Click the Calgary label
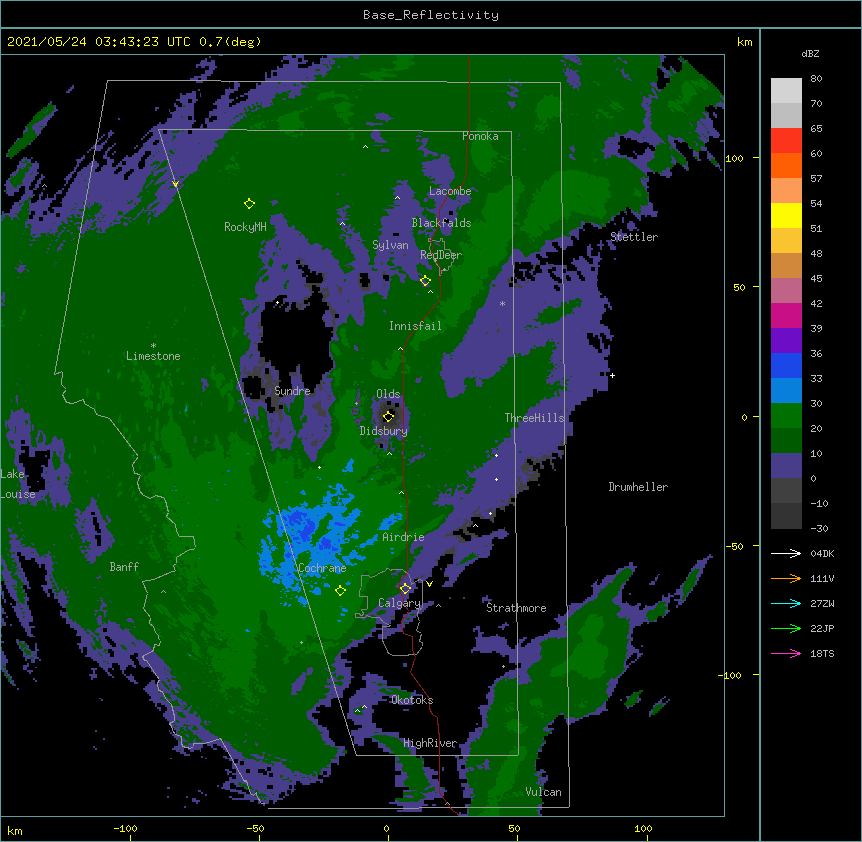The image size is (862, 842). coord(399,603)
